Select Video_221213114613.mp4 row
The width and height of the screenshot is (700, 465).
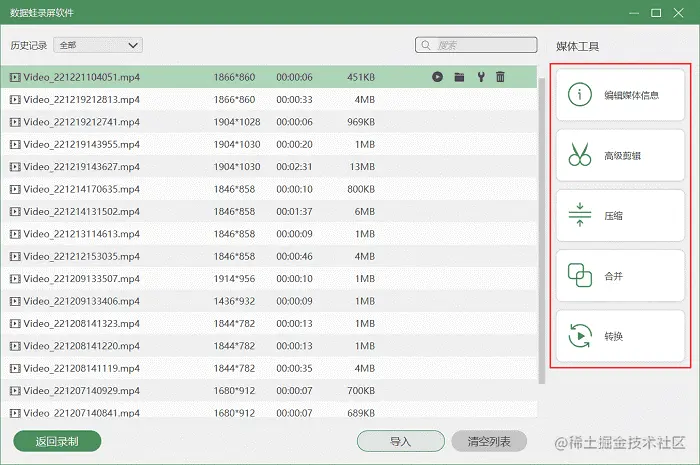tap(269, 234)
